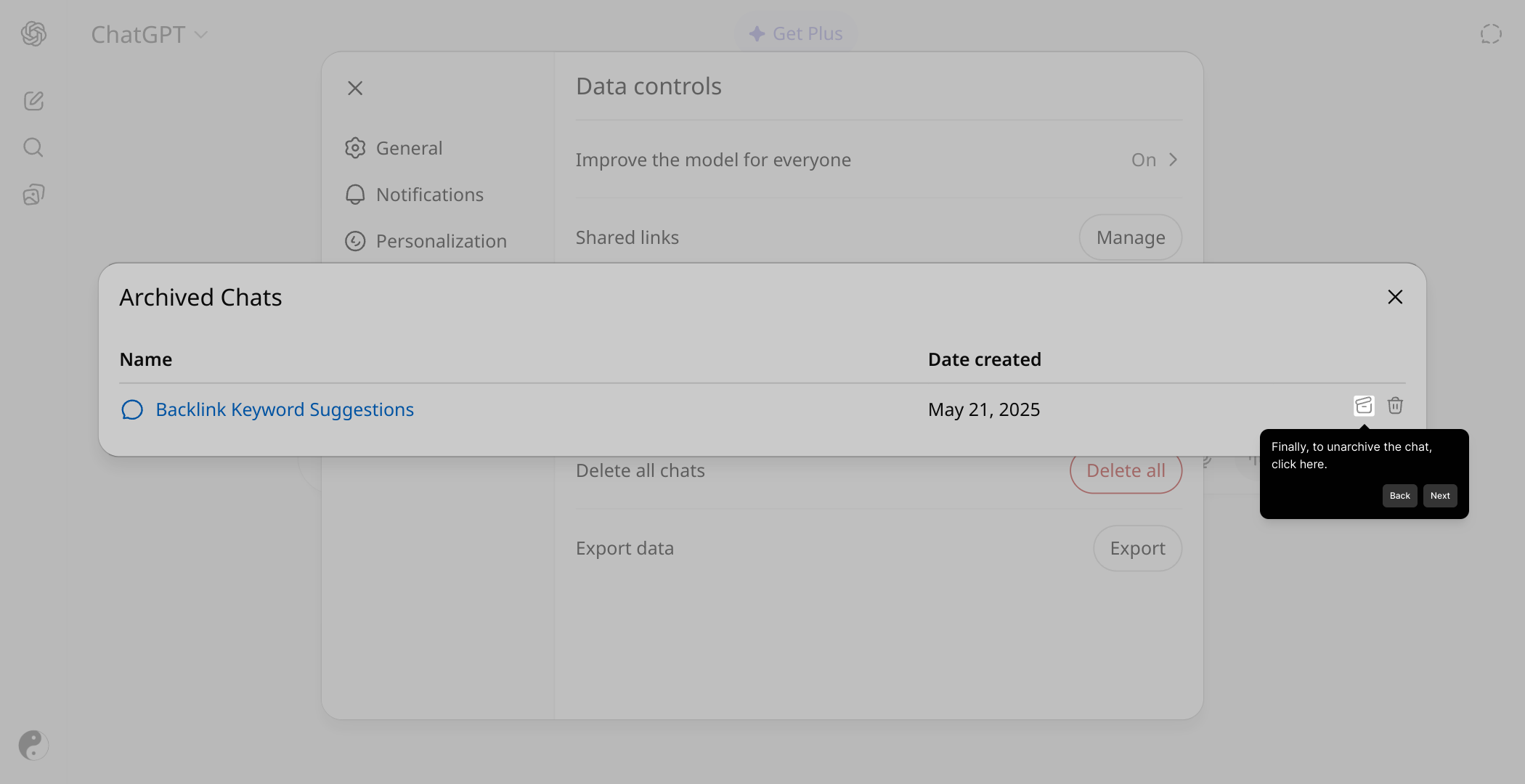This screenshot has width=1525, height=784.
Task: Delete the Backlink Keyword Suggestions chat via trash icon
Action: [x=1395, y=405]
